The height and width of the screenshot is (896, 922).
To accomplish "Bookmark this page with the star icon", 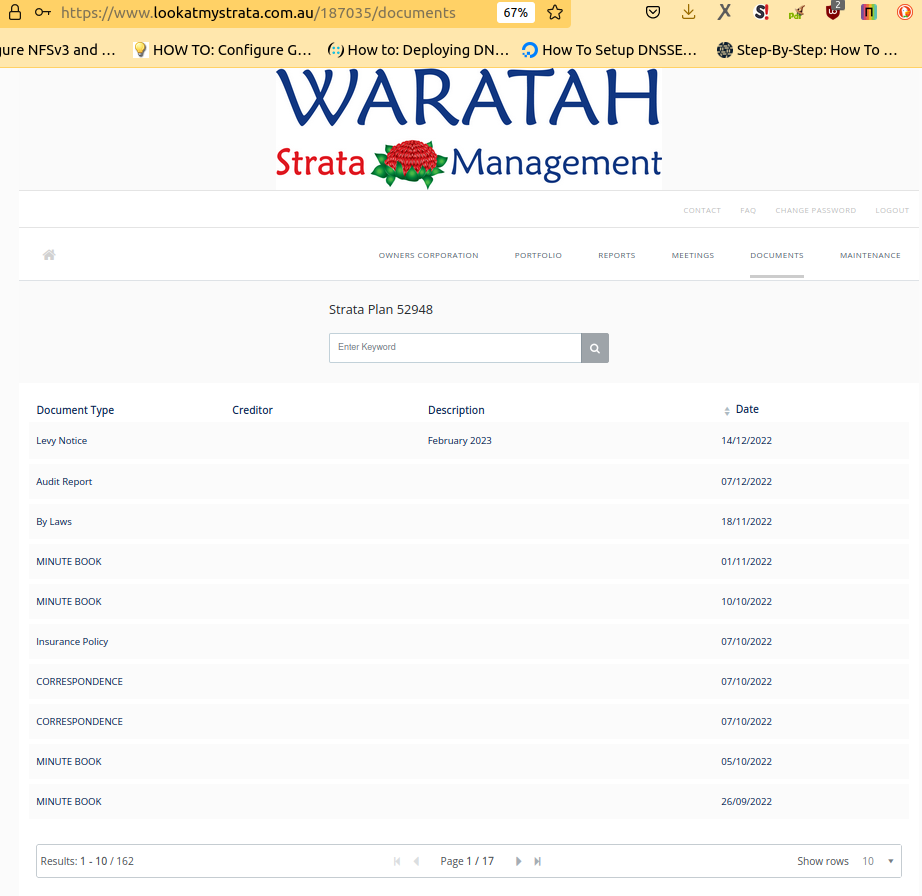I will tap(554, 12).
